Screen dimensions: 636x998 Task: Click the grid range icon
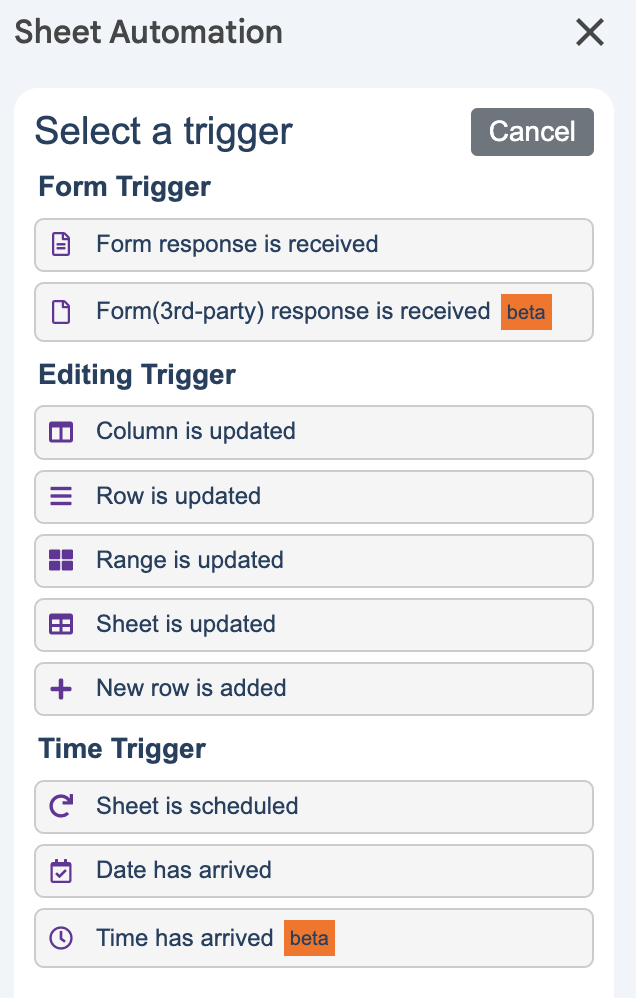(61, 560)
